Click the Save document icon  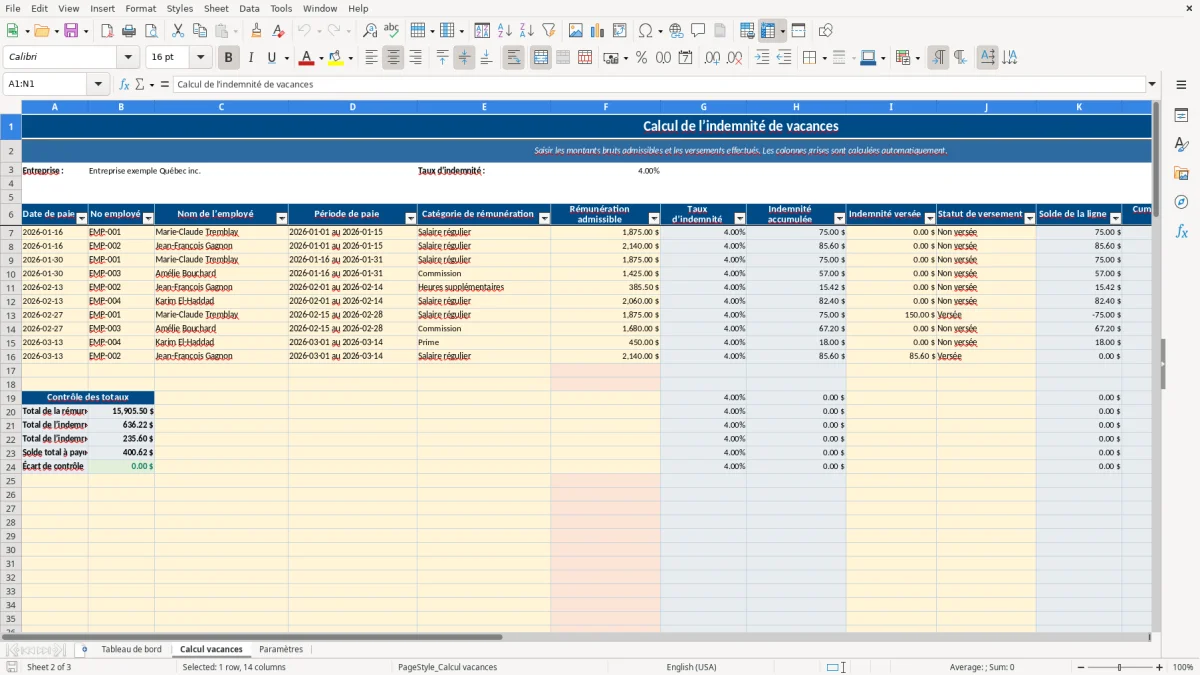click(x=71, y=31)
